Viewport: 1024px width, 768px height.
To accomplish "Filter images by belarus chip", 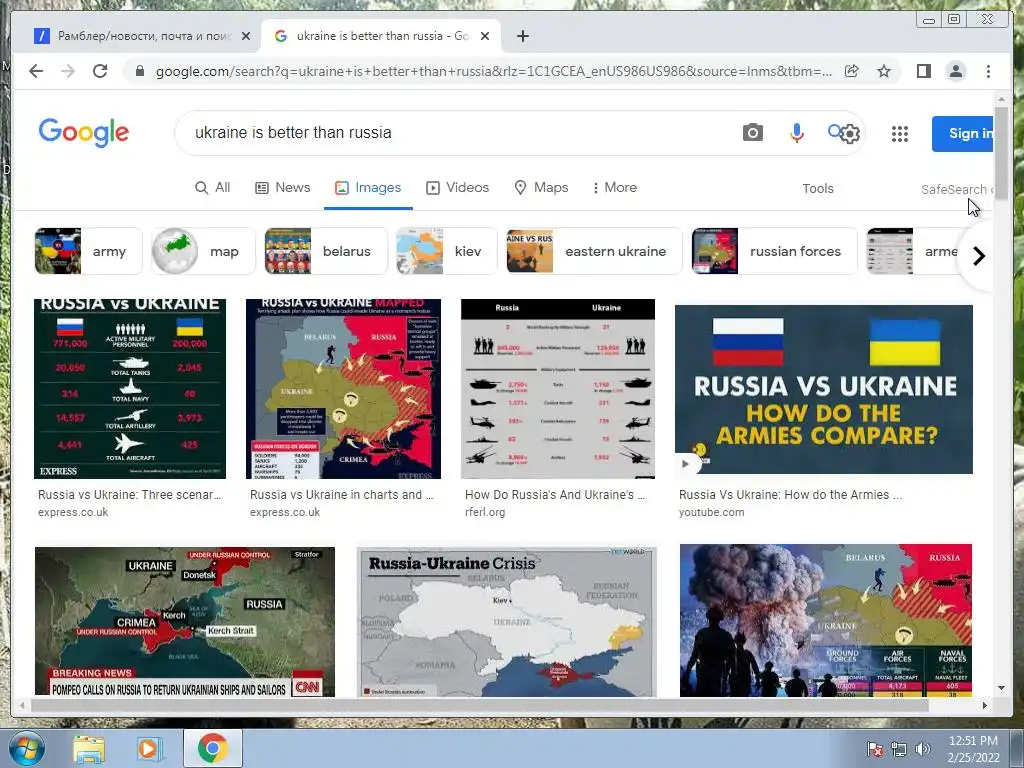I will (325, 251).
